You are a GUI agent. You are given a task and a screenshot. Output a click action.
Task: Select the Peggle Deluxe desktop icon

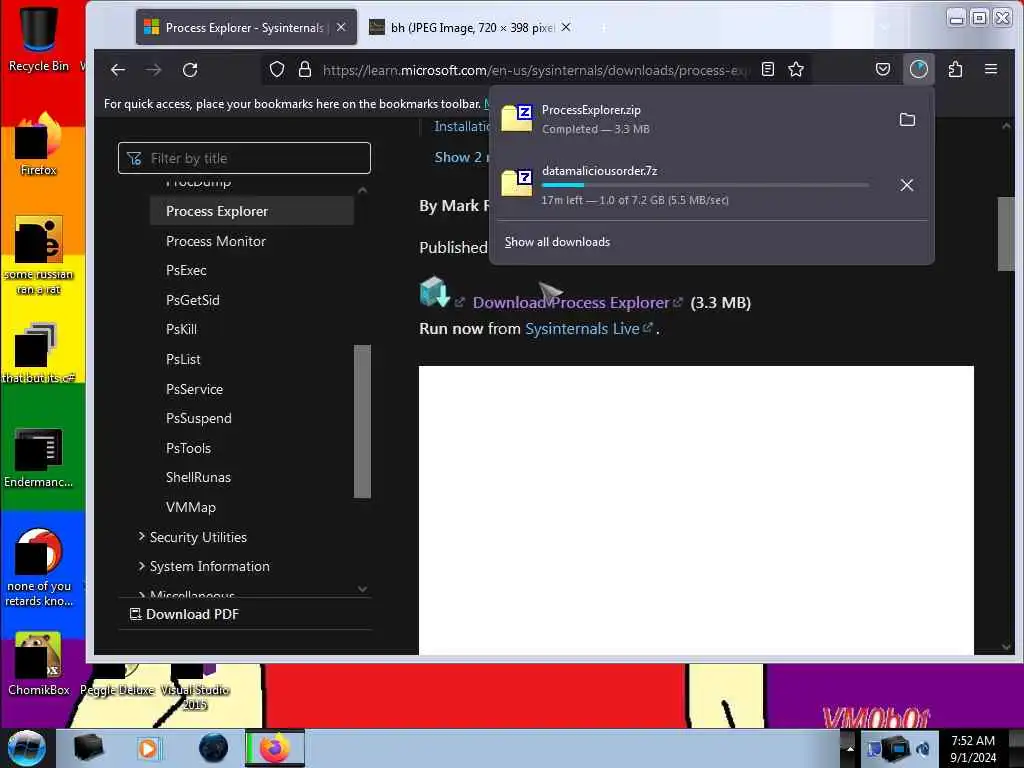[117, 681]
